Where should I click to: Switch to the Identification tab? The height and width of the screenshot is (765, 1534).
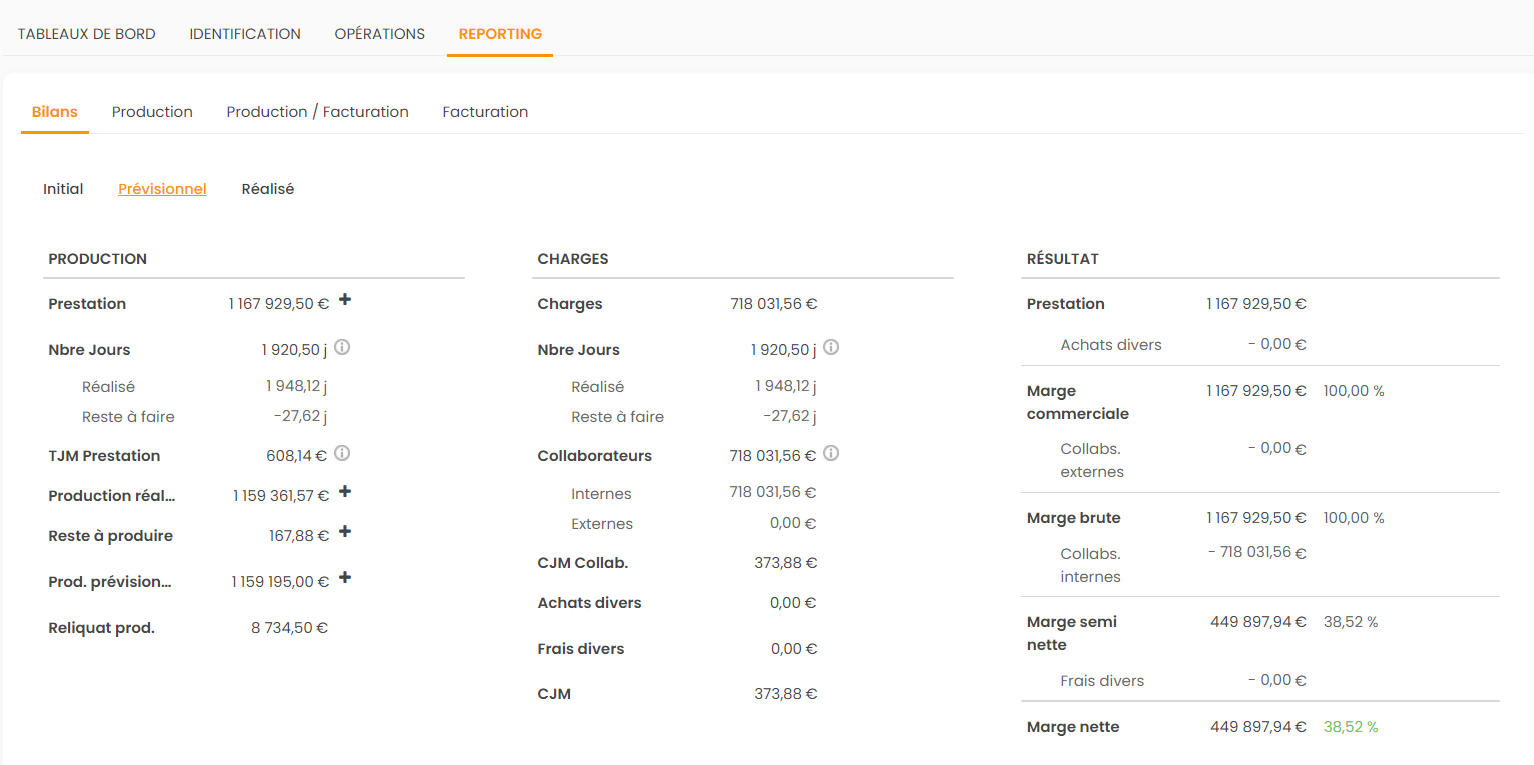click(245, 34)
